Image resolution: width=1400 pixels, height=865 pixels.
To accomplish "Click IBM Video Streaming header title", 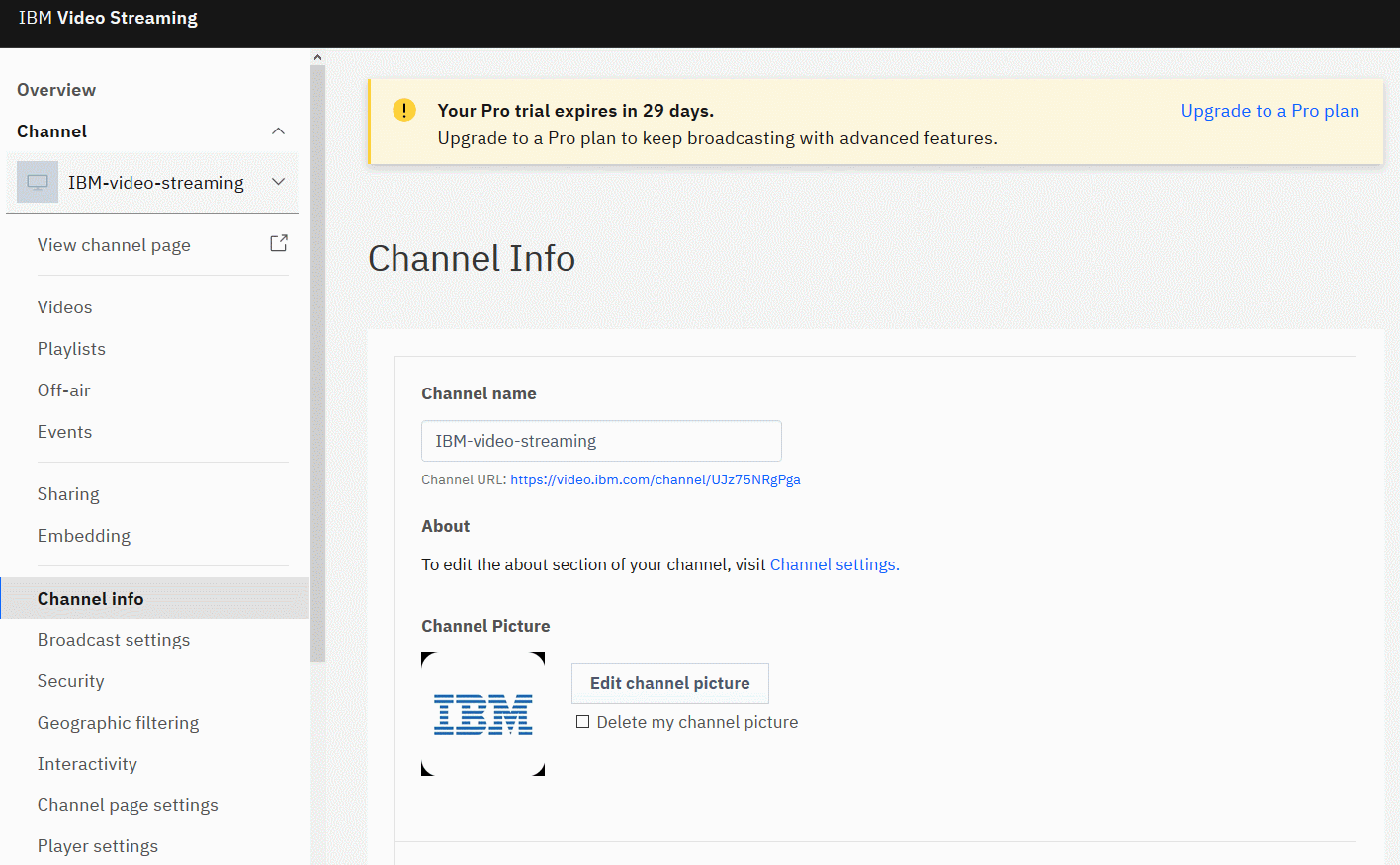I will (108, 18).
